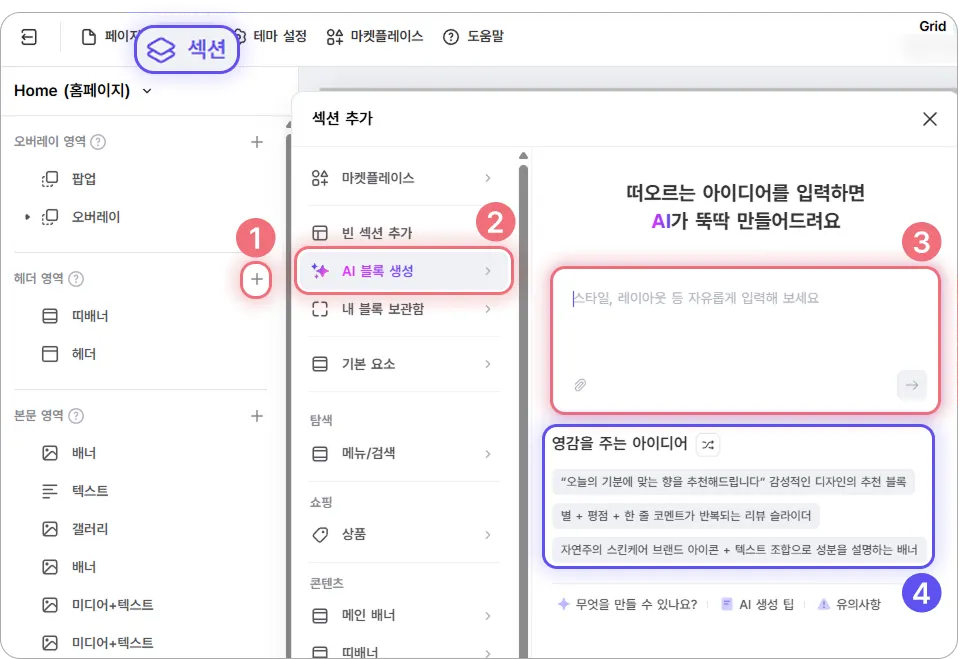The image size is (961, 659).
Task: Select 띠배너 under 헤더 영역
Action: [90, 316]
